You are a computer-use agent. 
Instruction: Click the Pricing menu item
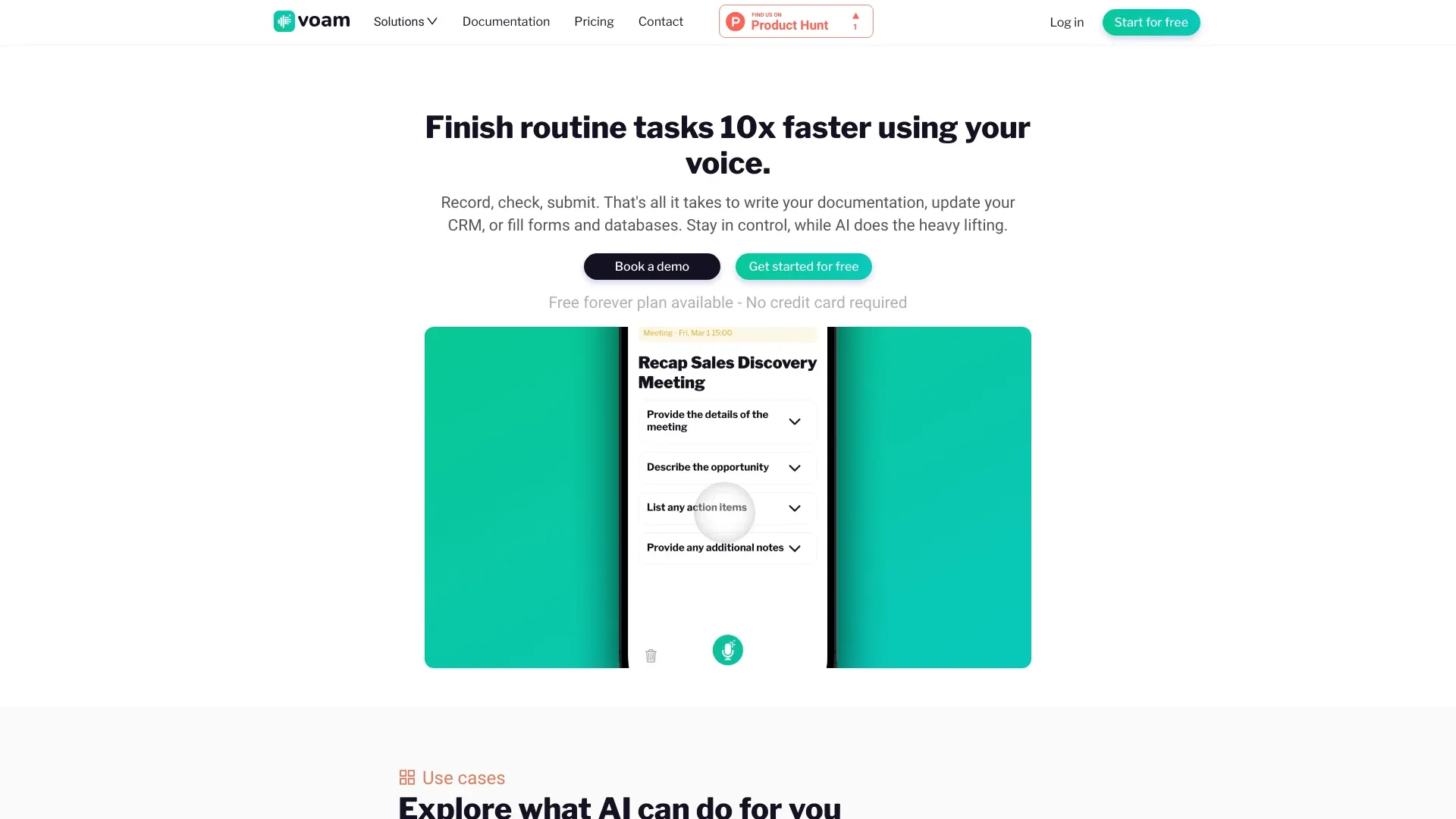coord(594,21)
